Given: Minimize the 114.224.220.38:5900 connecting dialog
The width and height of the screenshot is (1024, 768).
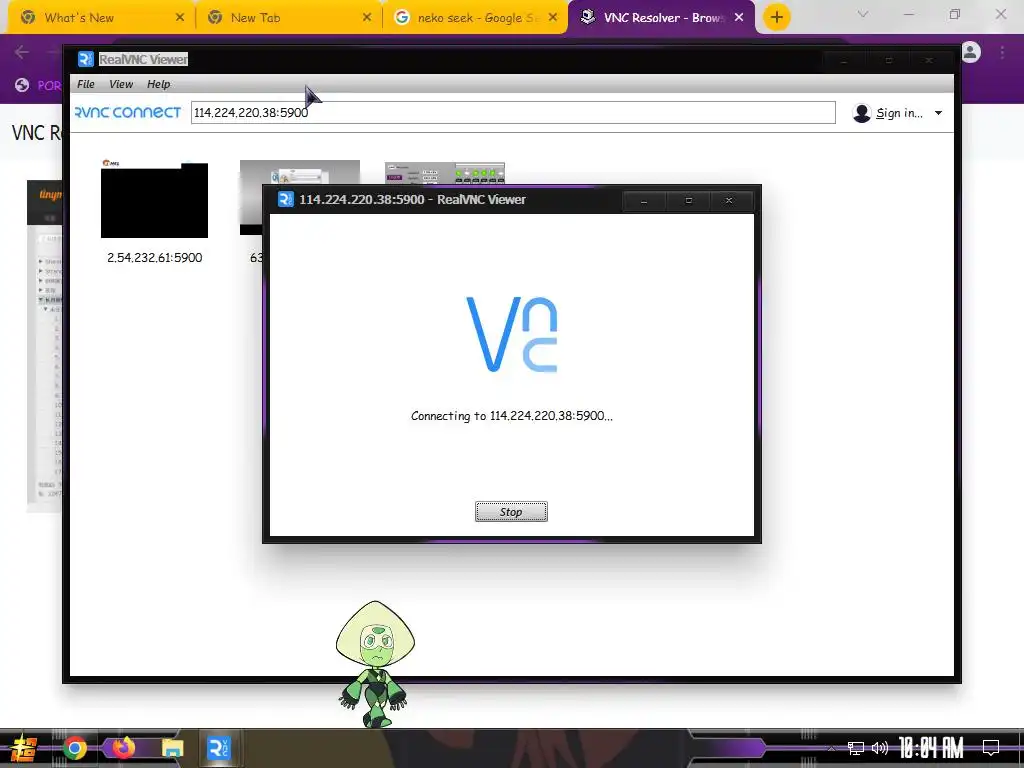Looking at the screenshot, I should pos(644,200).
